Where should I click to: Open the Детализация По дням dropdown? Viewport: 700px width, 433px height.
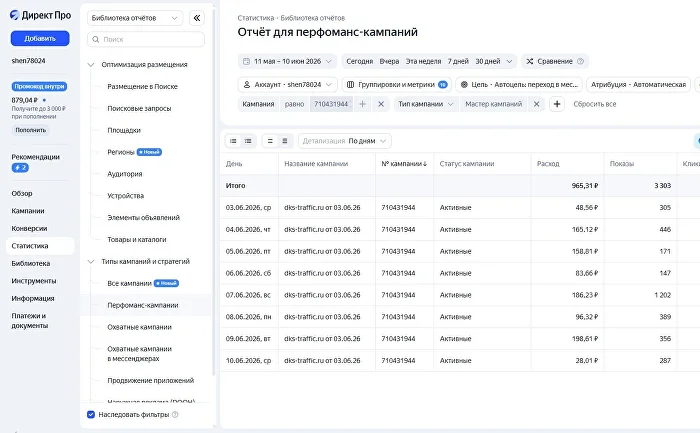tap(345, 141)
